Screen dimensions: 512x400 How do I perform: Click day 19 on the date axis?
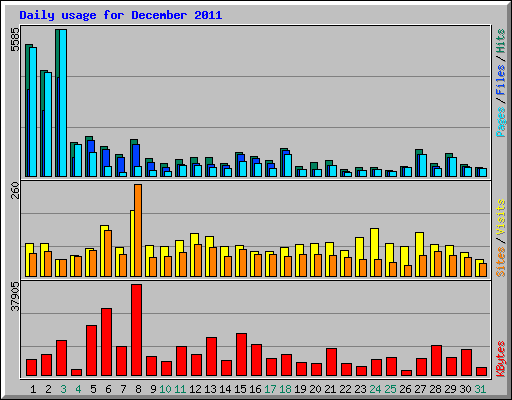pos(300,389)
